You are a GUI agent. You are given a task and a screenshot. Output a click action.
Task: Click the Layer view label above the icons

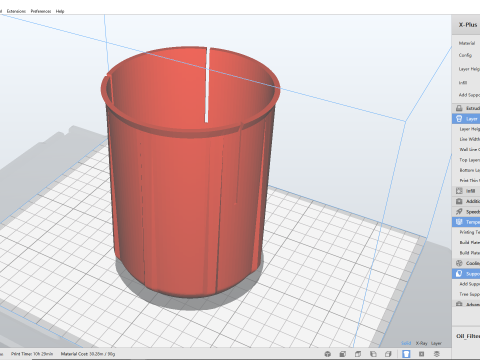[x=436, y=343]
